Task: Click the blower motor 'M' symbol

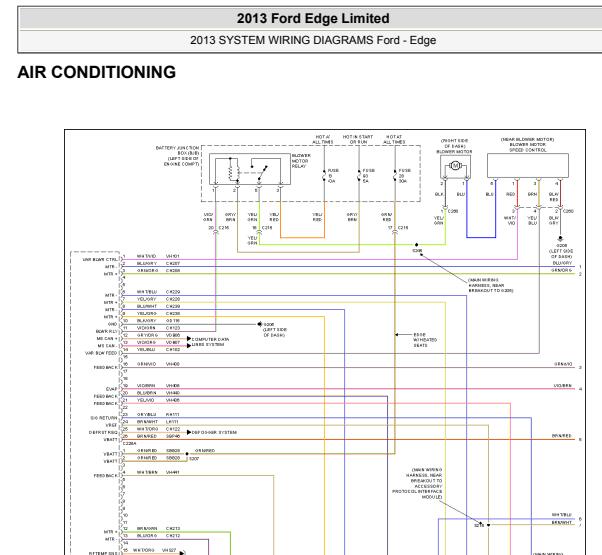Action: point(455,166)
